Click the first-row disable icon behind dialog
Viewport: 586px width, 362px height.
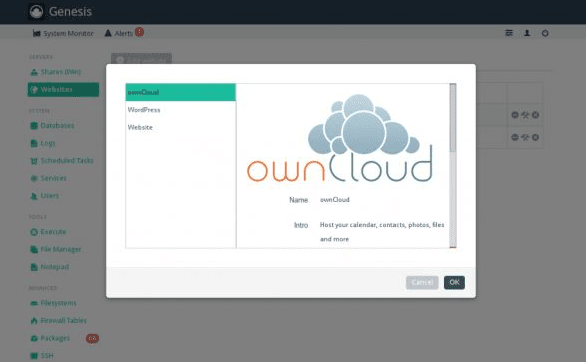515,115
